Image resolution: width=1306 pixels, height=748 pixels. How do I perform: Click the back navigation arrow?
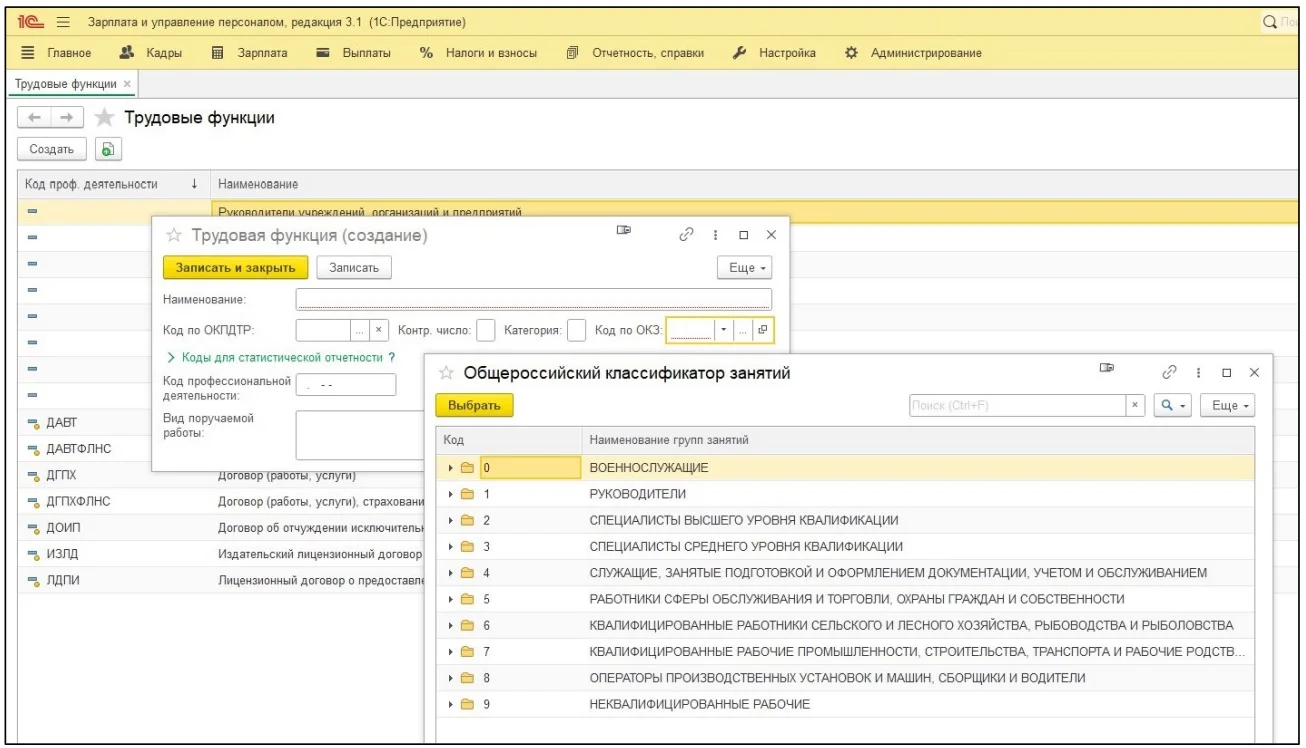coord(34,119)
